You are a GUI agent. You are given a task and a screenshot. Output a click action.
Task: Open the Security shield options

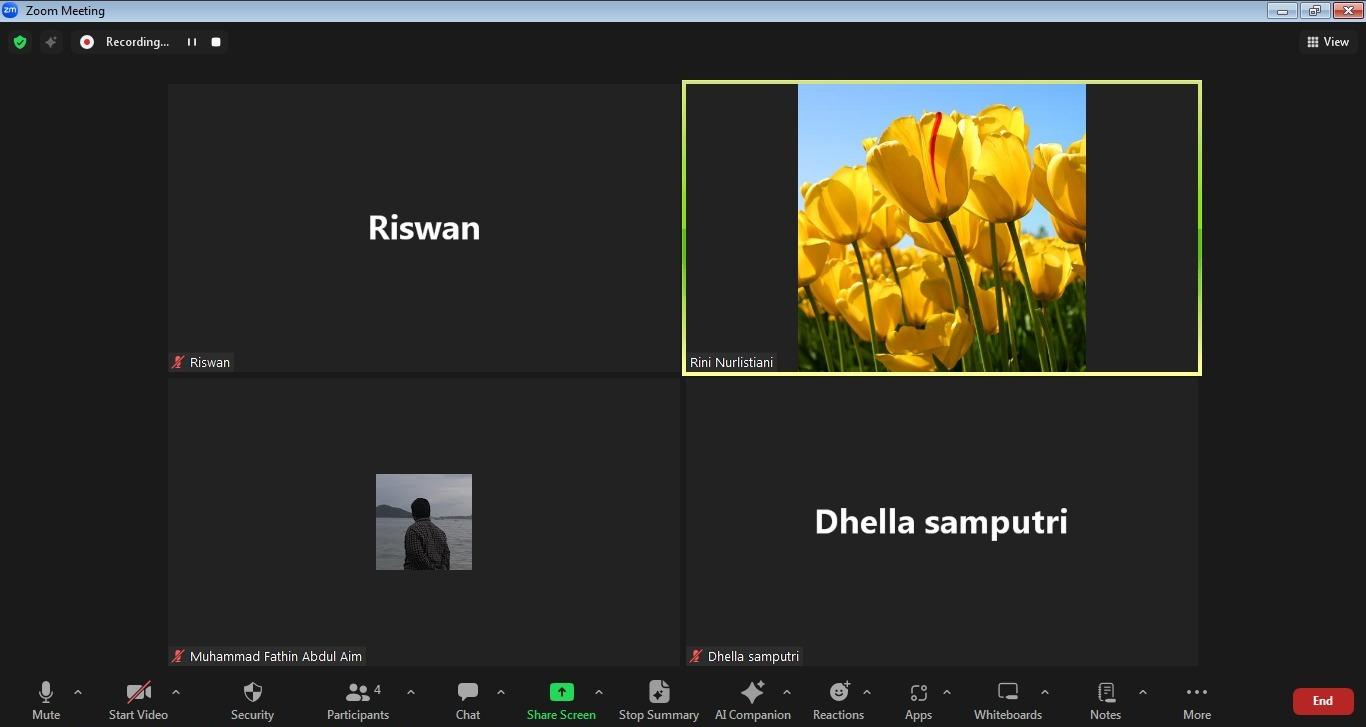(x=252, y=700)
